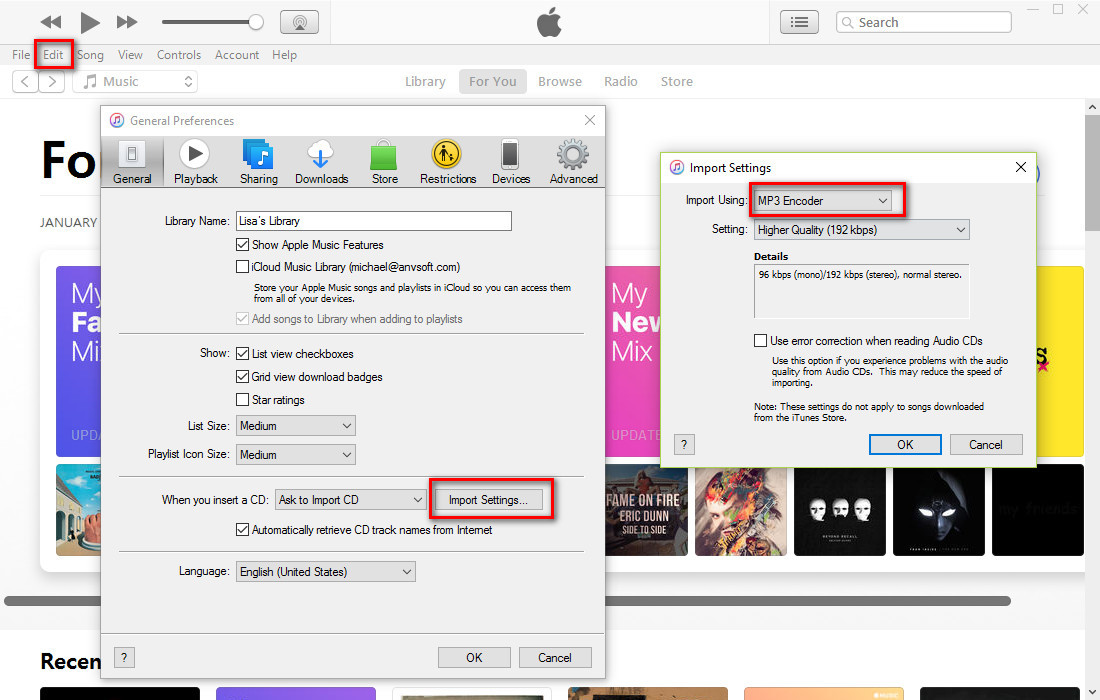
Task: Switch to the Library tab
Action: click(425, 81)
